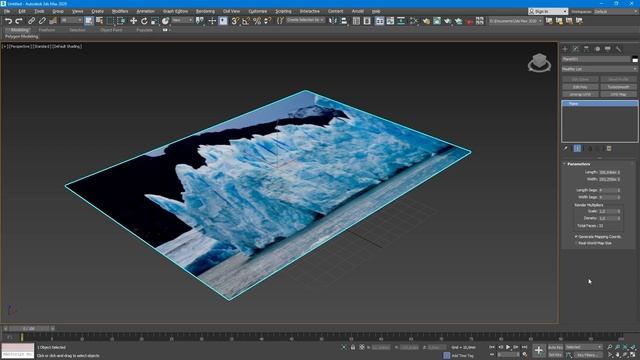Activate the Select and Move tool

(x=133, y=21)
